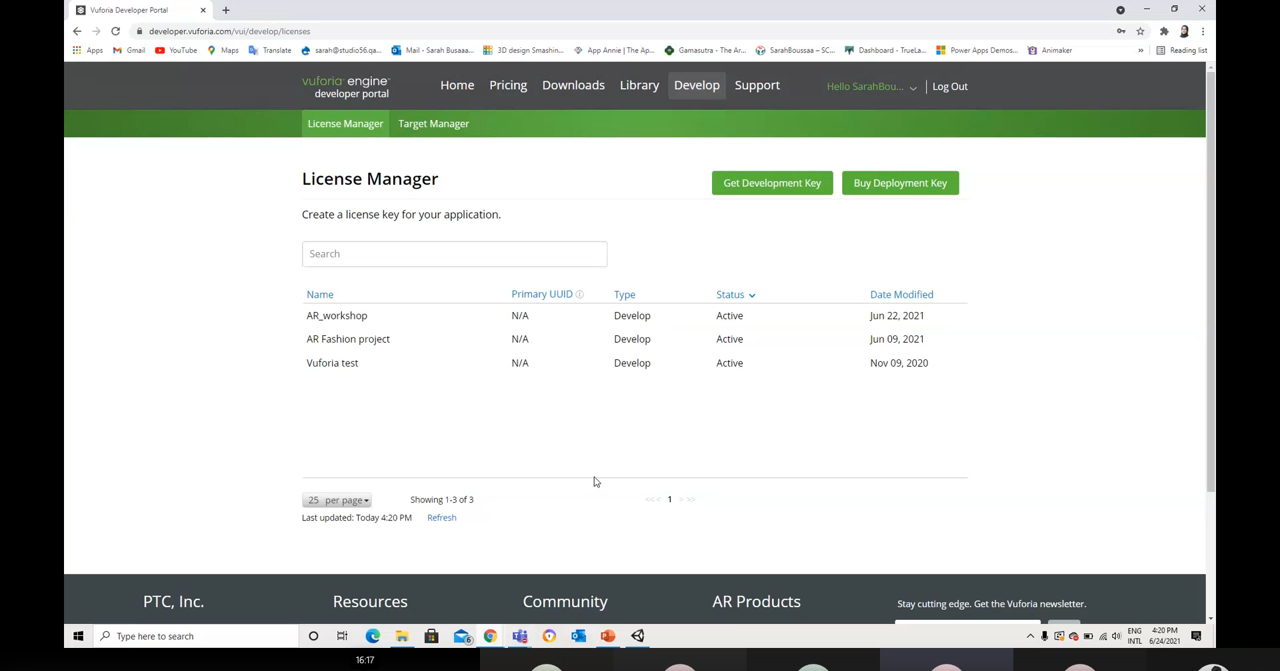This screenshot has width=1280, height=671.
Task: Open the Downloads page
Action: 573,85
